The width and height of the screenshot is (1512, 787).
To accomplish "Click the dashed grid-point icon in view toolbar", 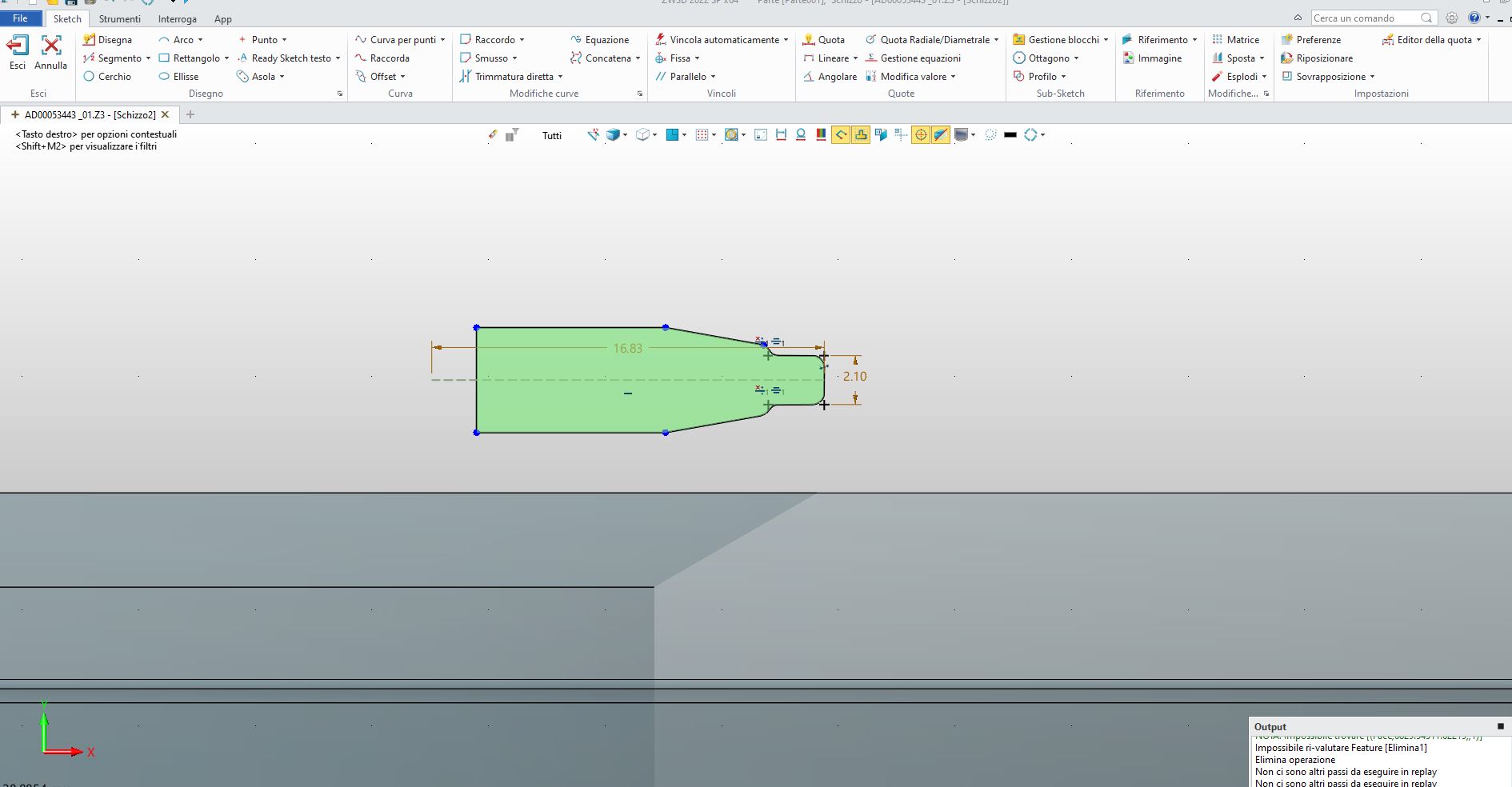I will tap(901, 135).
